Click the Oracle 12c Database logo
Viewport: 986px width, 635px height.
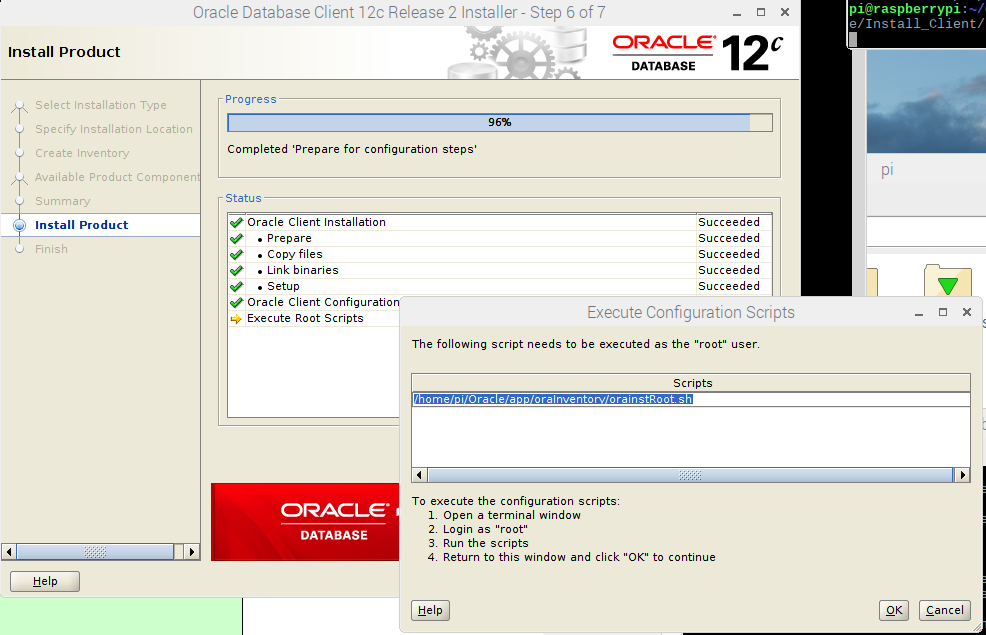pyautogui.click(x=697, y=53)
